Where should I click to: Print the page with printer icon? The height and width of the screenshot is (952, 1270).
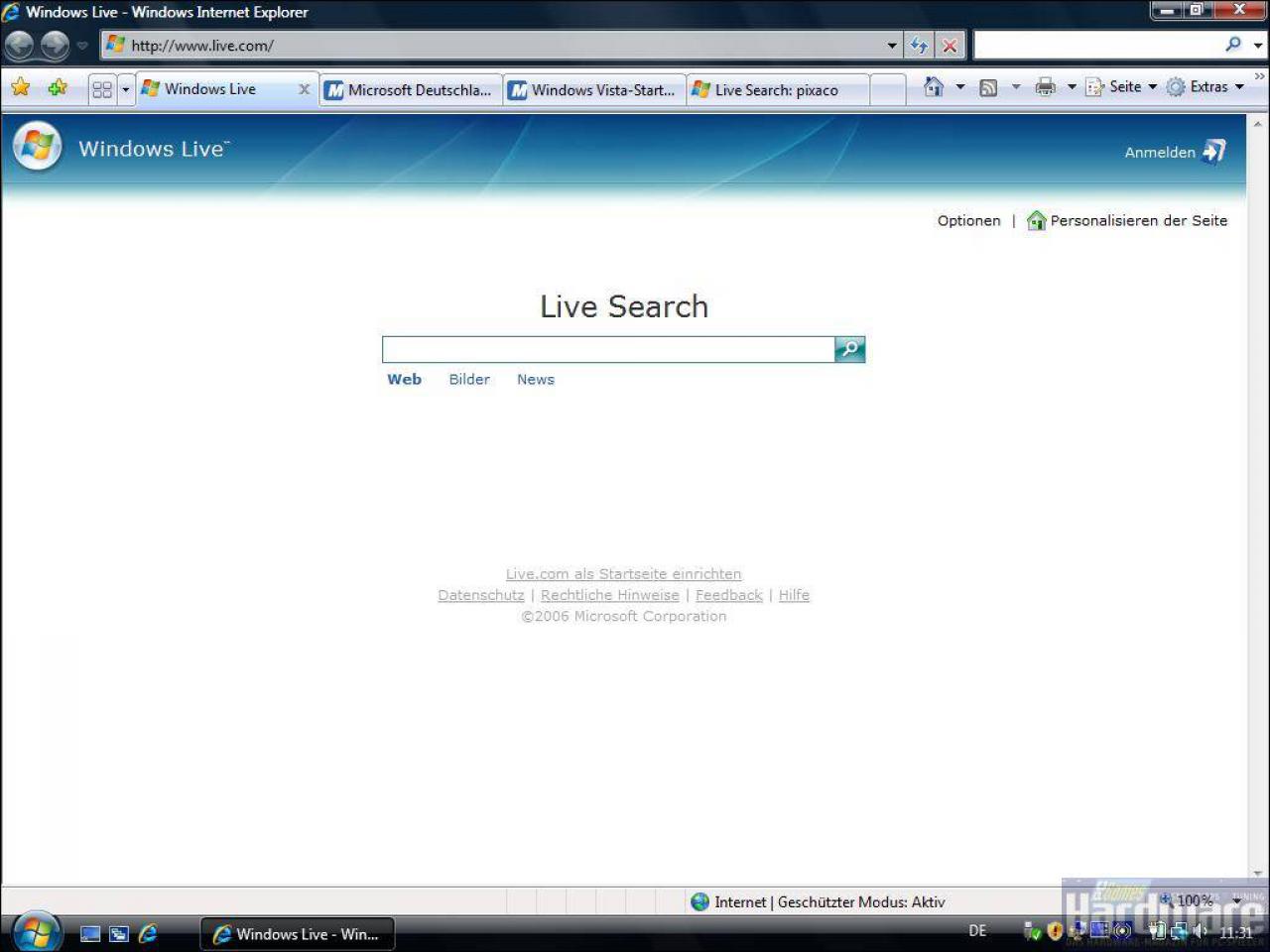(1045, 87)
